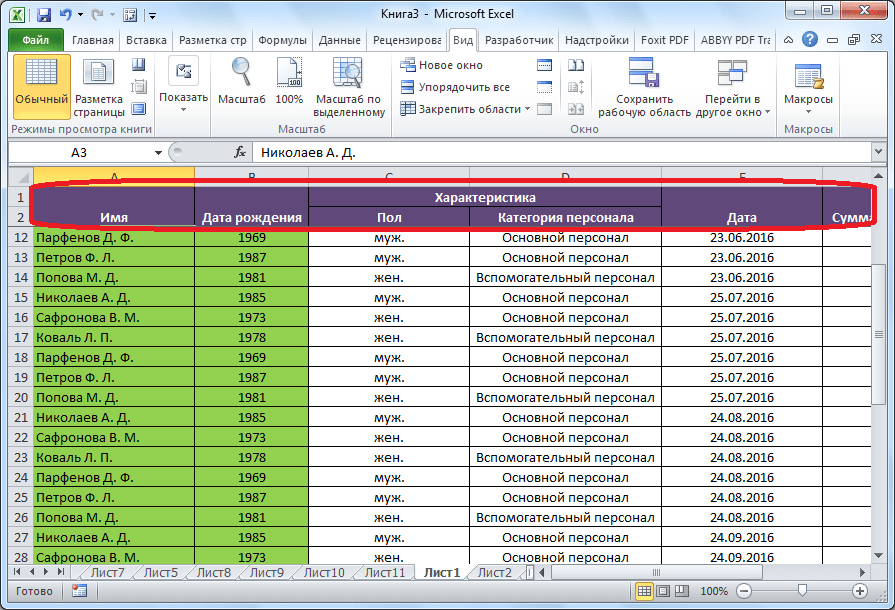Click the Save icon in quick access toolbar
This screenshot has width=895, height=610.
coord(44,15)
